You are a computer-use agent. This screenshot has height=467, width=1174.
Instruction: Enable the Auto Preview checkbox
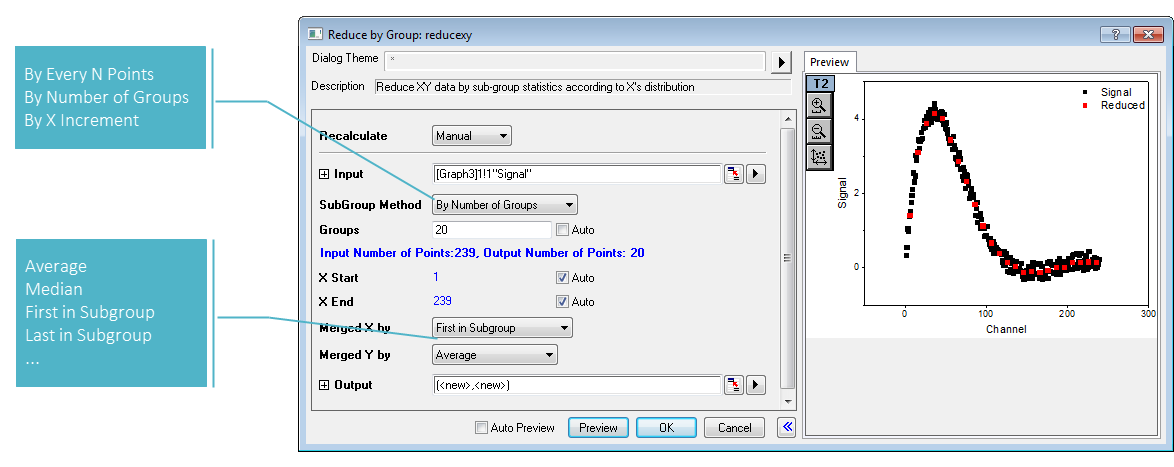pos(481,428)
